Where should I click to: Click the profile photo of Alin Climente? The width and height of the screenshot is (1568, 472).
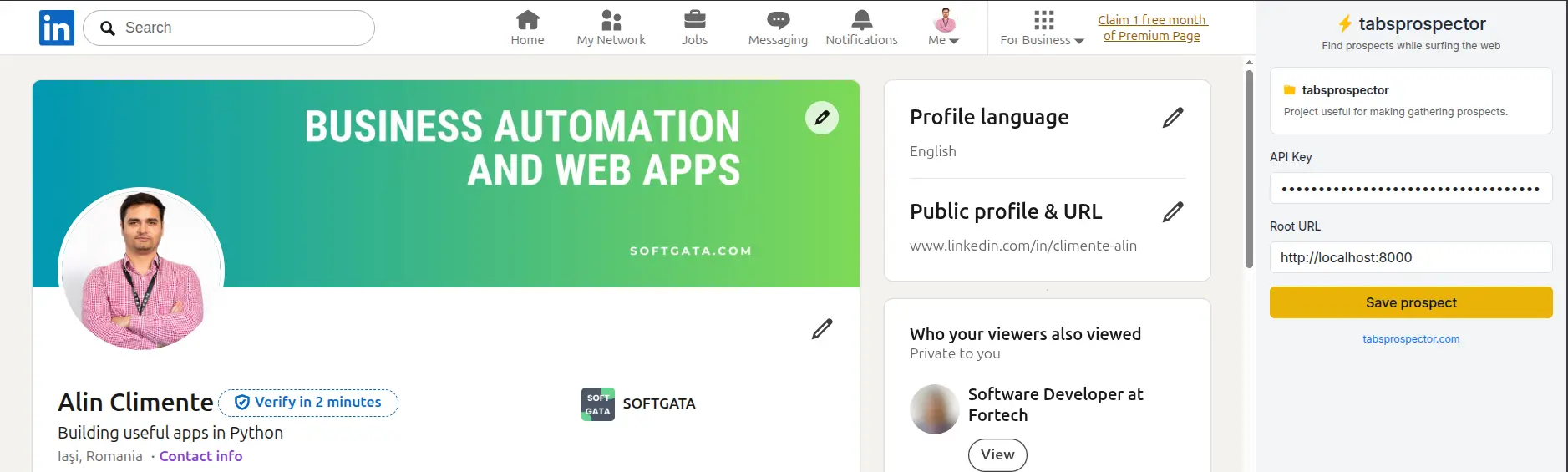coord(141,269)
